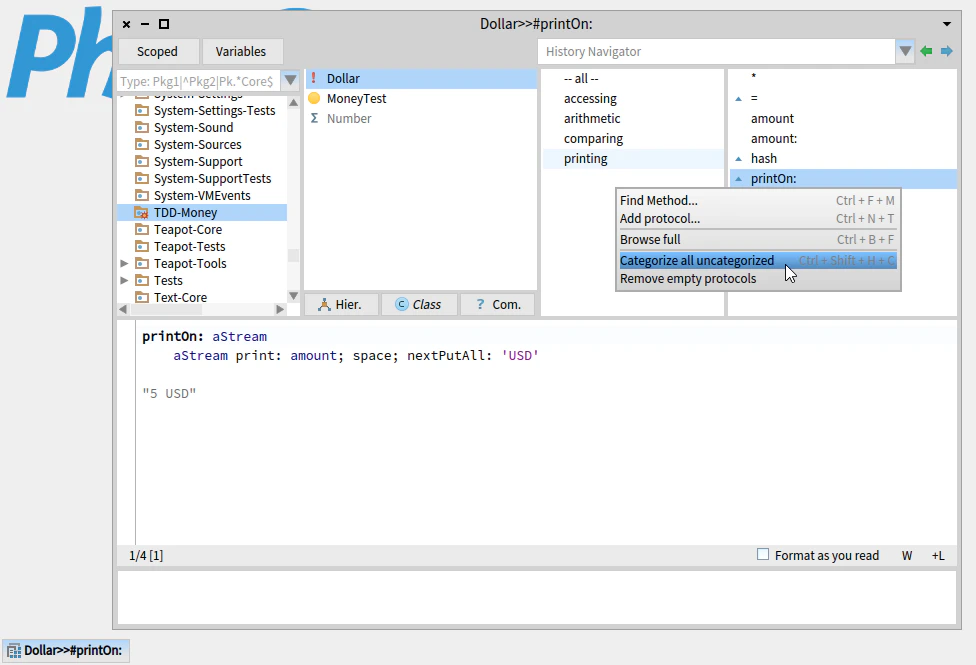Expand the Tests package
This screenshot has height=665, width=976.
124,280
